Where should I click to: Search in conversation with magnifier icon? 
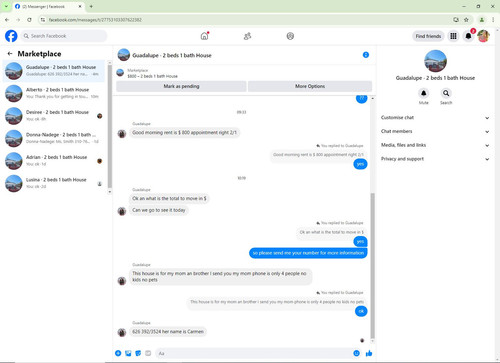[446, 93]
